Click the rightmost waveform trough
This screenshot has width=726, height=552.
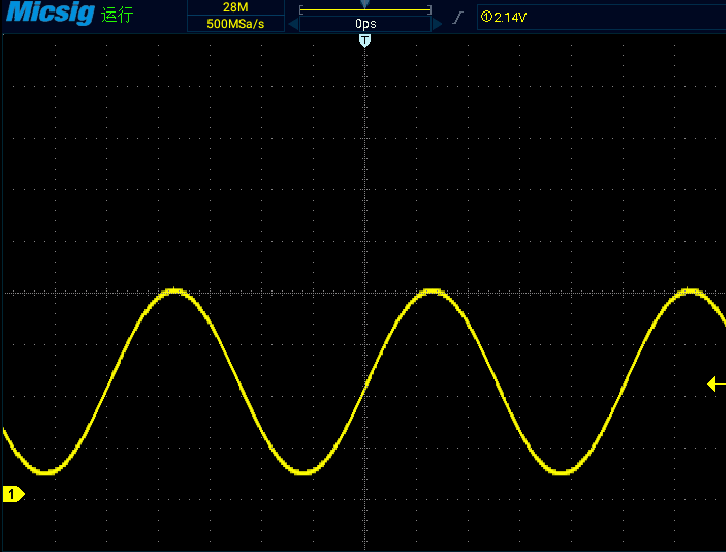tap(561, 471)
